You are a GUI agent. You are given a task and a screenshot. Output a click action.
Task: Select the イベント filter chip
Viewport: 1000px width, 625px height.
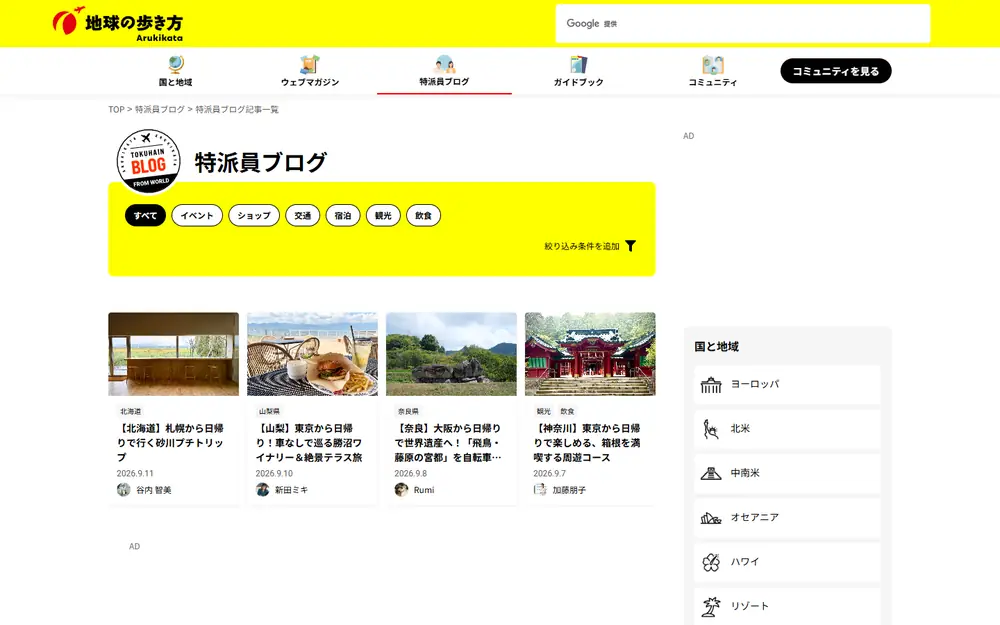coord(197,216)
